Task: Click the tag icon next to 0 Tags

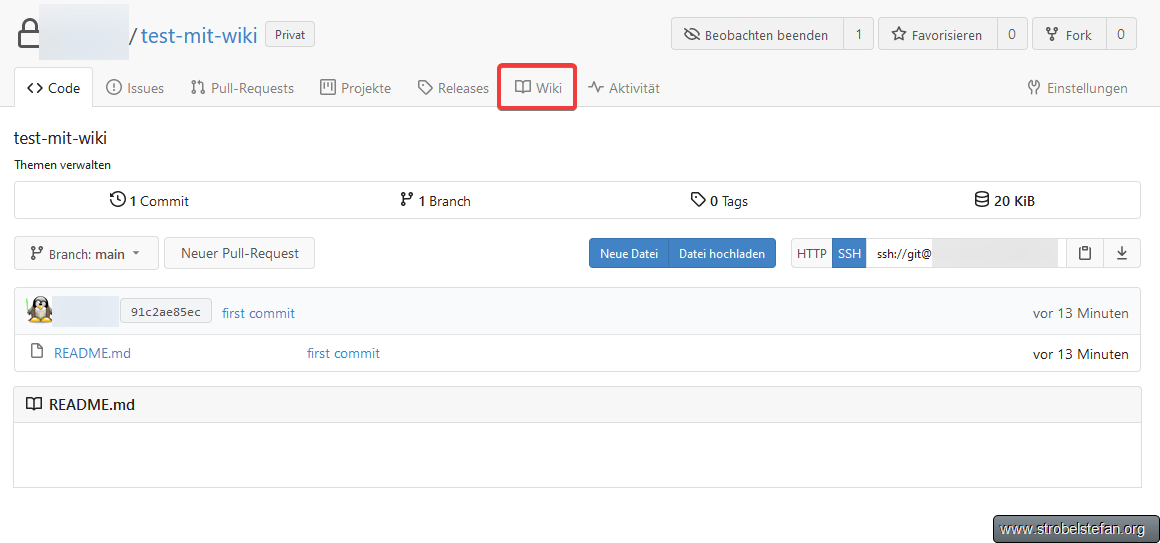Action: (x=698, y=200)
